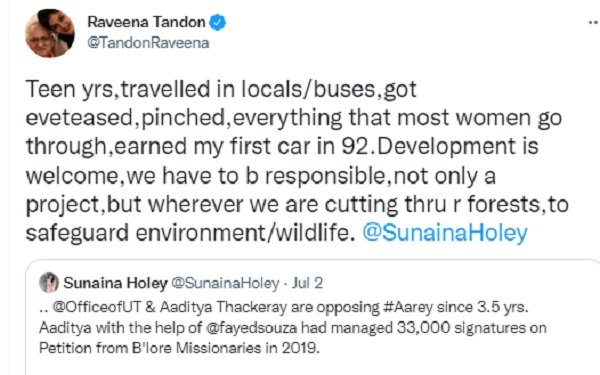This screenshot has height=375, width=600.
Task: Open the tweet's more options menu
Action: pos(593,23)
